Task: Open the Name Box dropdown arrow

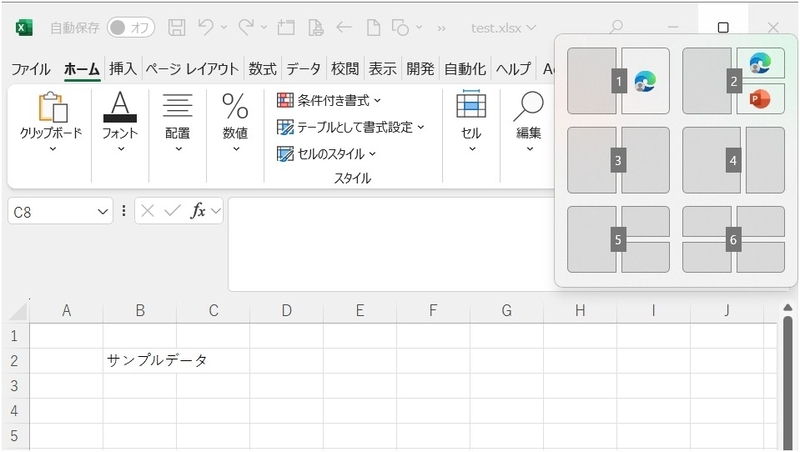Action: (x=103, y=211)
